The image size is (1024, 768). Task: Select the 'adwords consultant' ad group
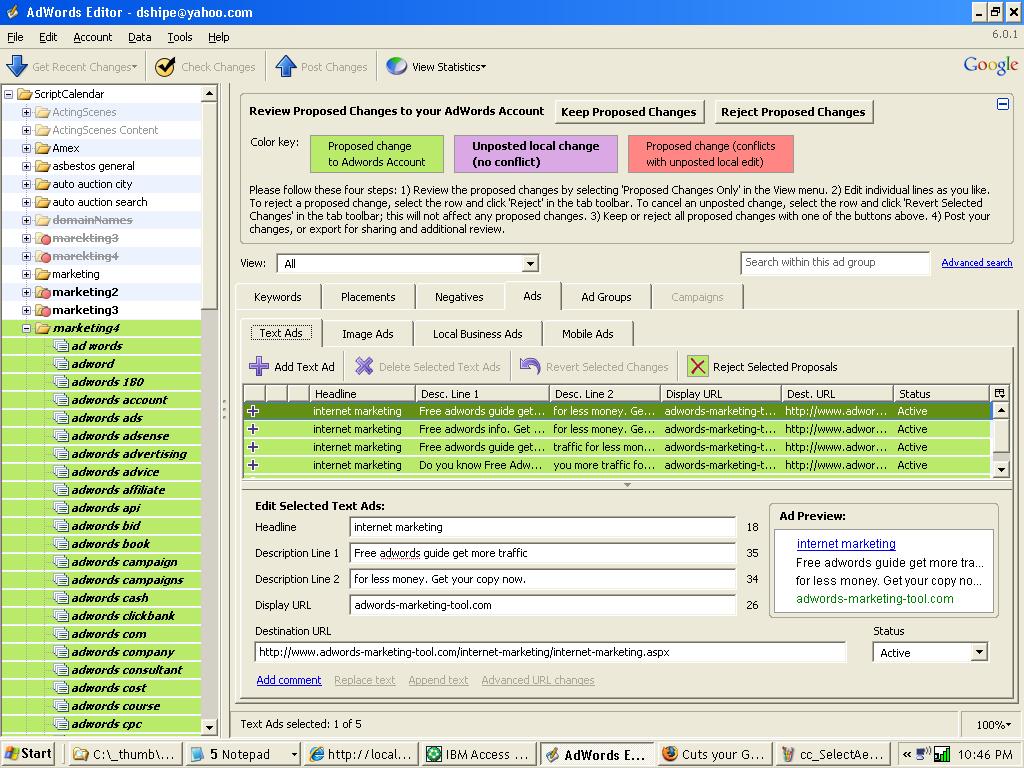click(x=127, y=669)
